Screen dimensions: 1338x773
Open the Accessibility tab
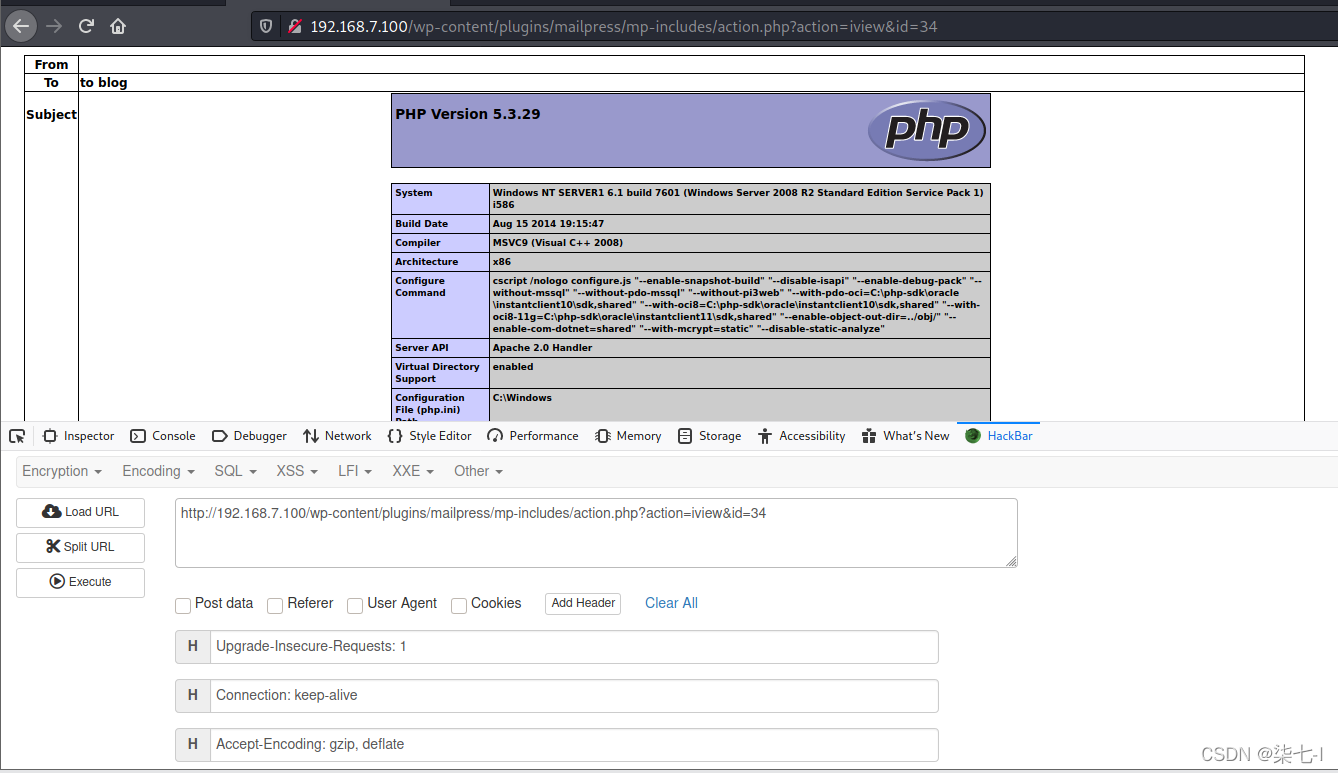(x=802, y=436)
